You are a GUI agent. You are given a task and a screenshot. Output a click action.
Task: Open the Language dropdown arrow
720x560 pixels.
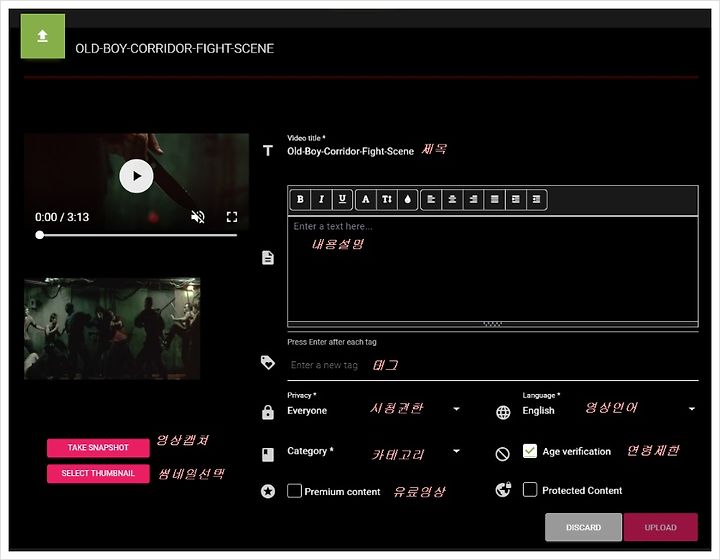click(x=692, y=409)
